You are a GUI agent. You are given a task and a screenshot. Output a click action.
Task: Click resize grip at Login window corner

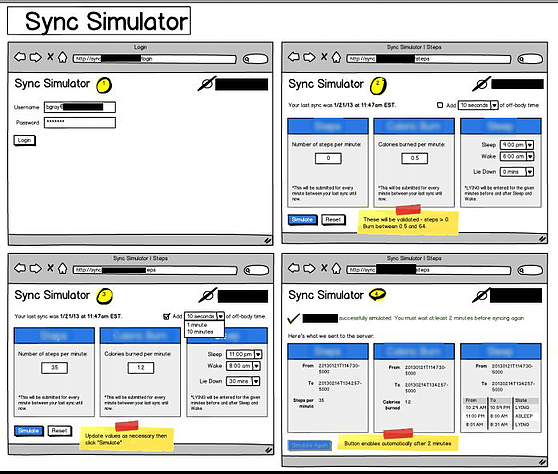tap(268, 241)
